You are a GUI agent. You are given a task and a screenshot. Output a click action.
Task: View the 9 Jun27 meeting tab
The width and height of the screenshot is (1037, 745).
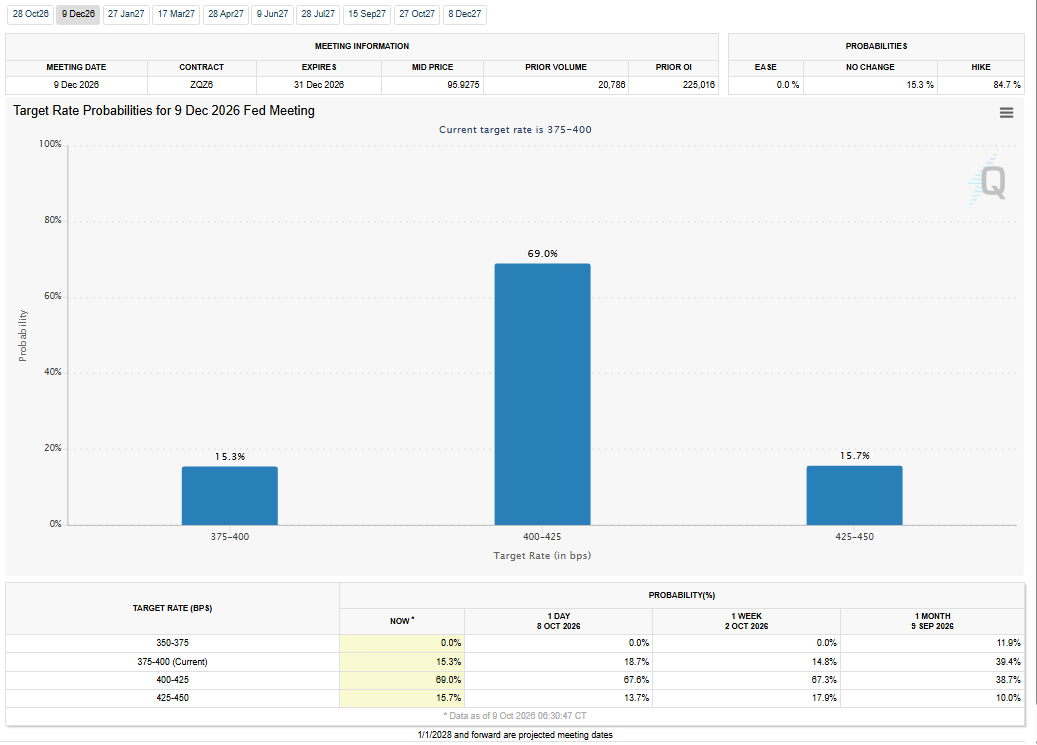[272, 14]
